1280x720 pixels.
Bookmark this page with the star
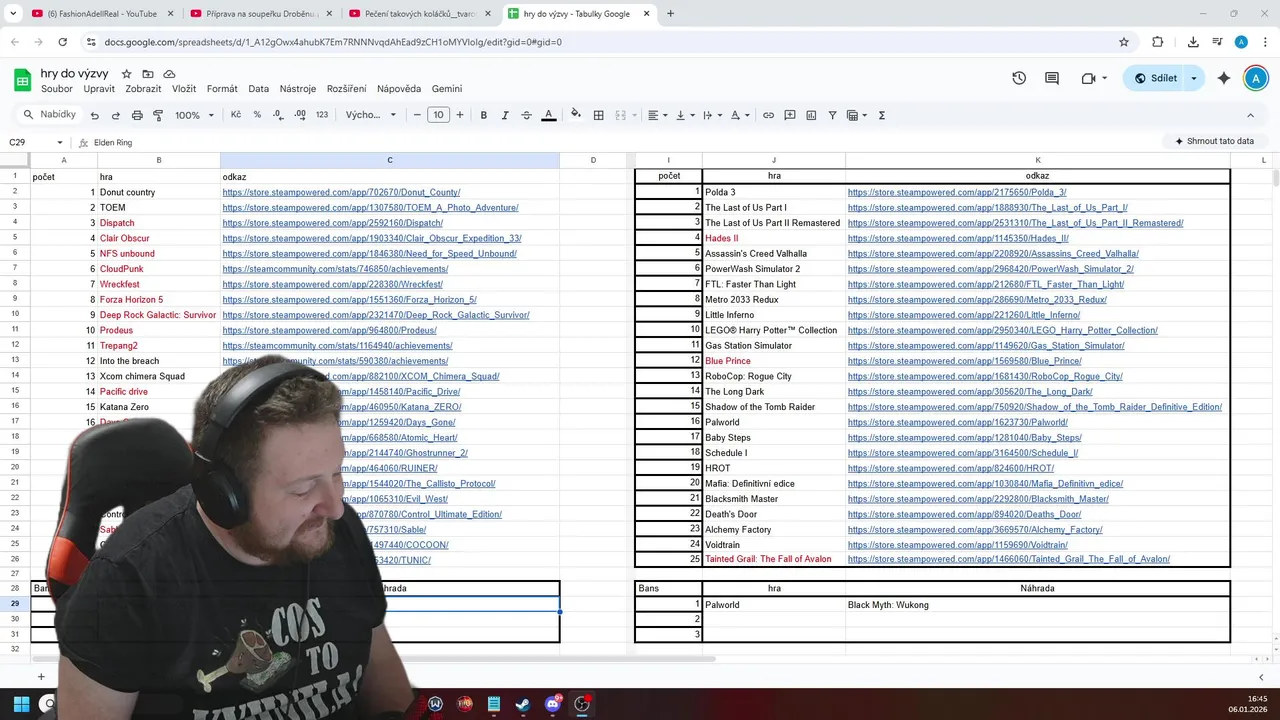[x=1124, y=42]
